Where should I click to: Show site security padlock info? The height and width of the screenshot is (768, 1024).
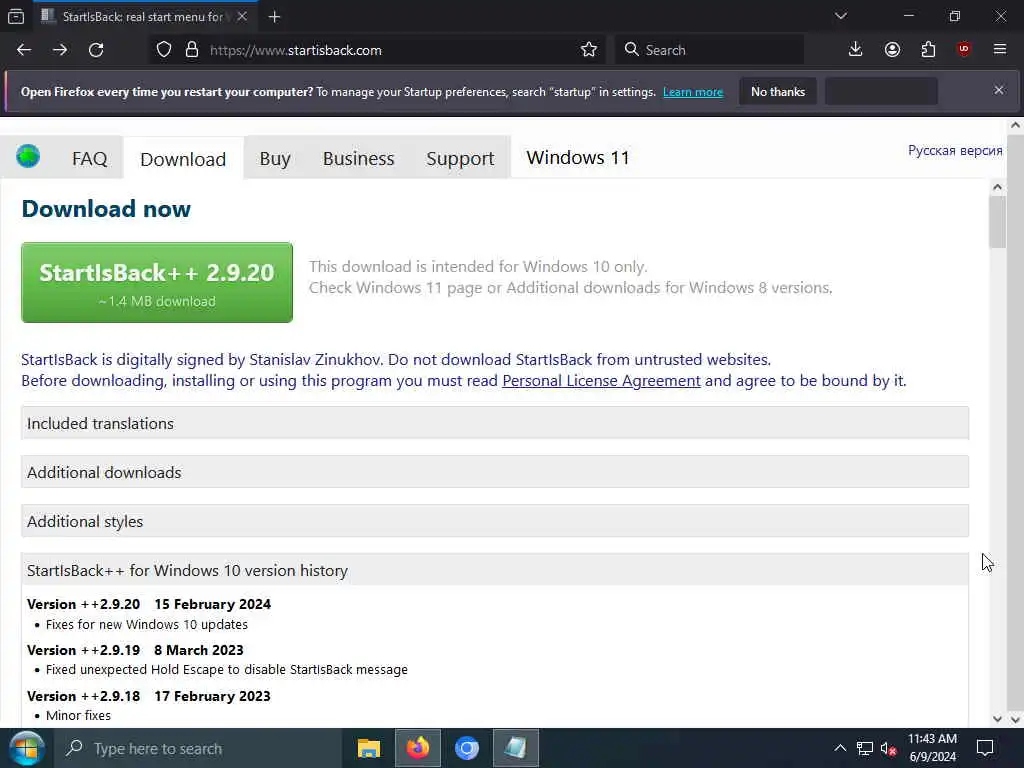coord(191,50)
